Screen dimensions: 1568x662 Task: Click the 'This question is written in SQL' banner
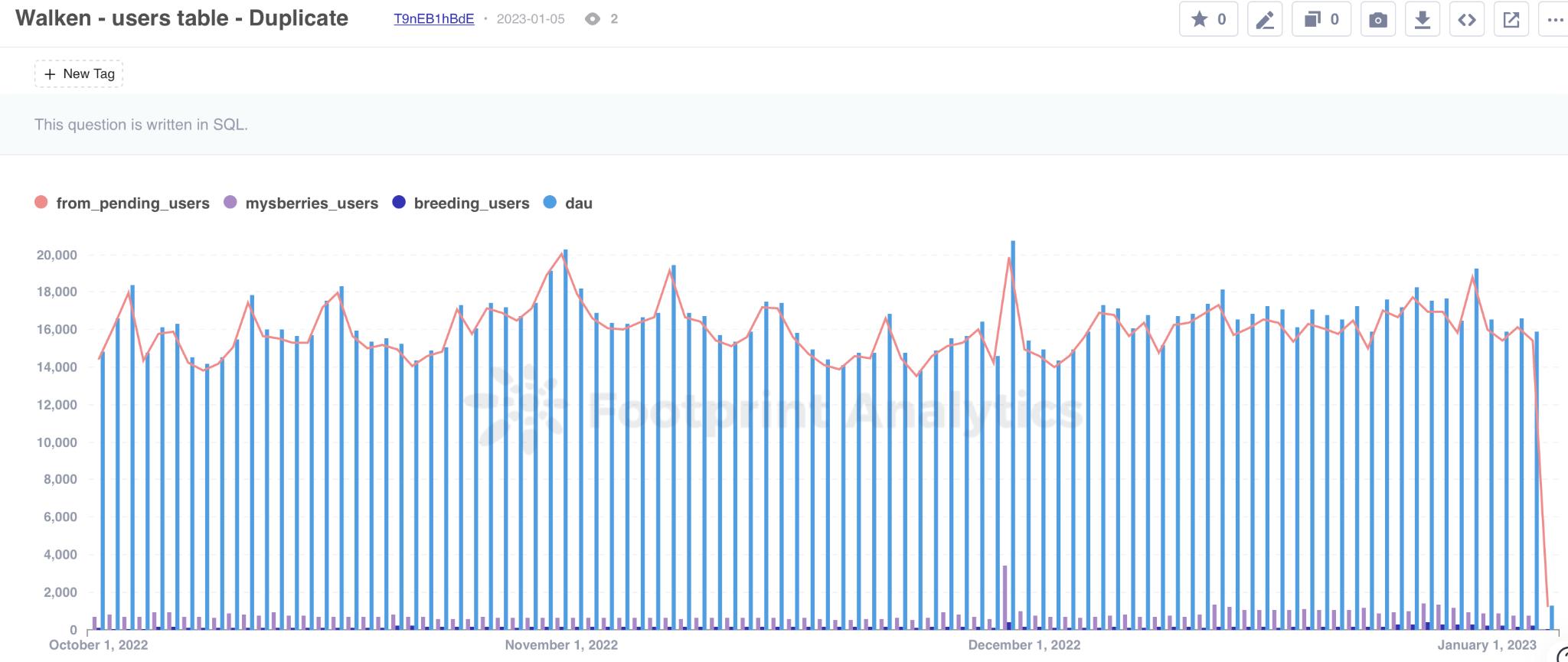[141, 125]
